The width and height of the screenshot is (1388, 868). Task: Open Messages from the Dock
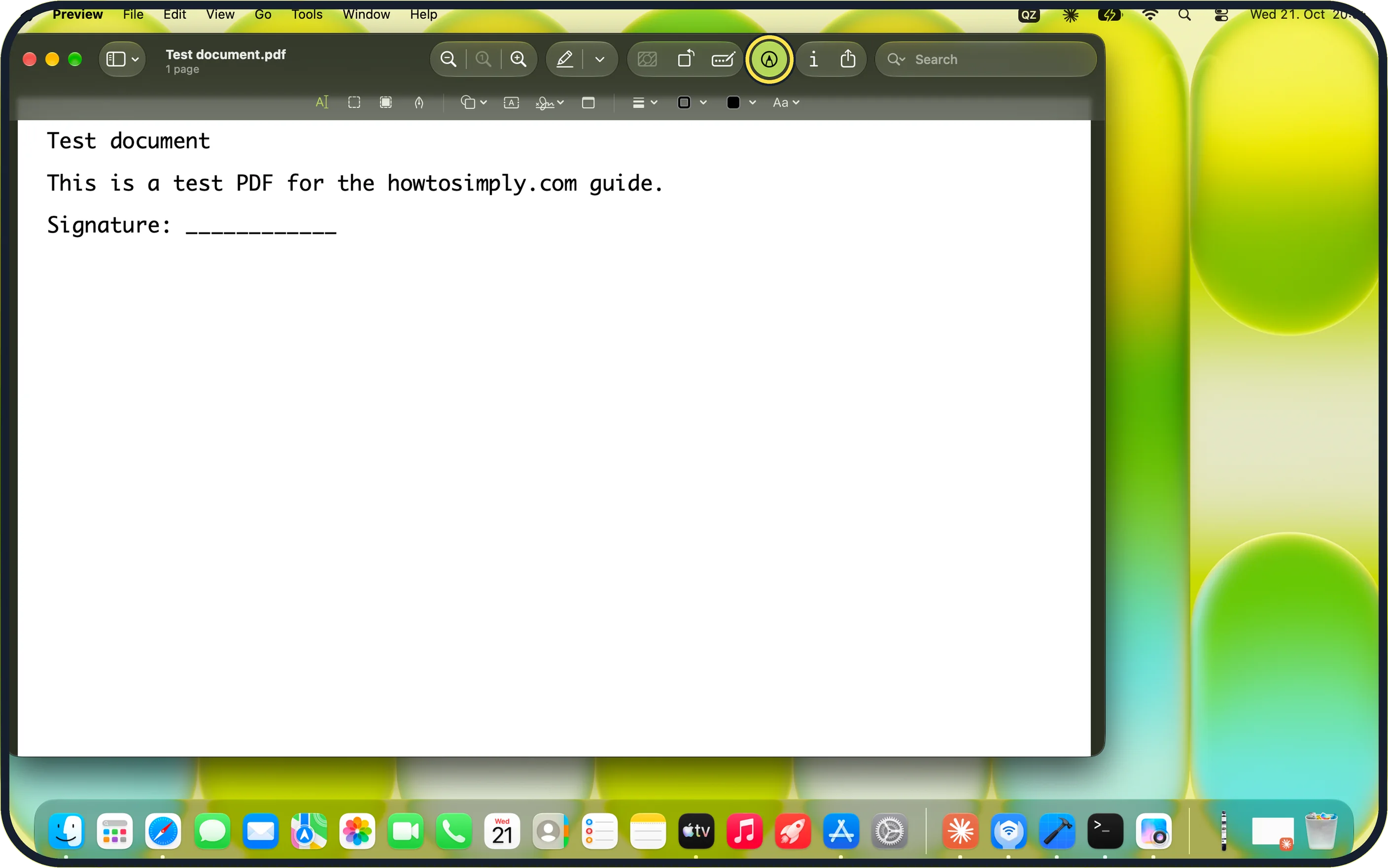coord(212,831)
